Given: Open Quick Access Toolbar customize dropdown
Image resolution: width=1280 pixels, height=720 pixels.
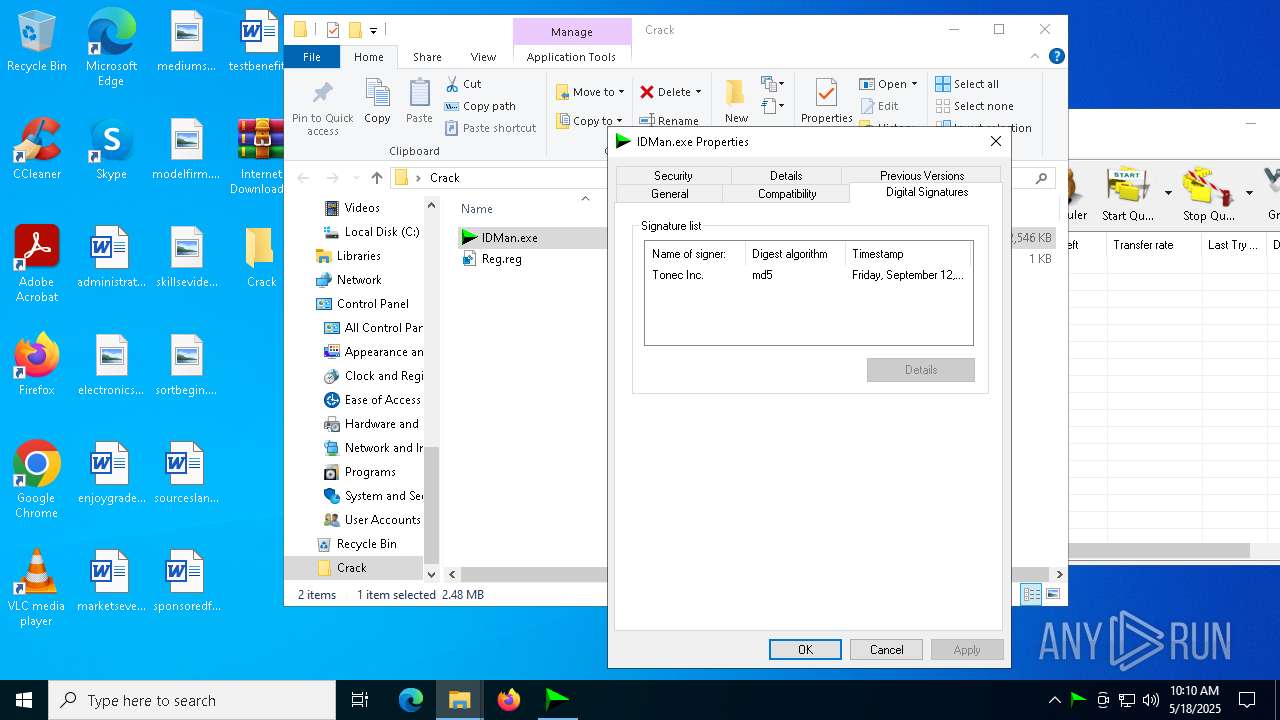Looking at the screenshot, I should pos(373,30).
